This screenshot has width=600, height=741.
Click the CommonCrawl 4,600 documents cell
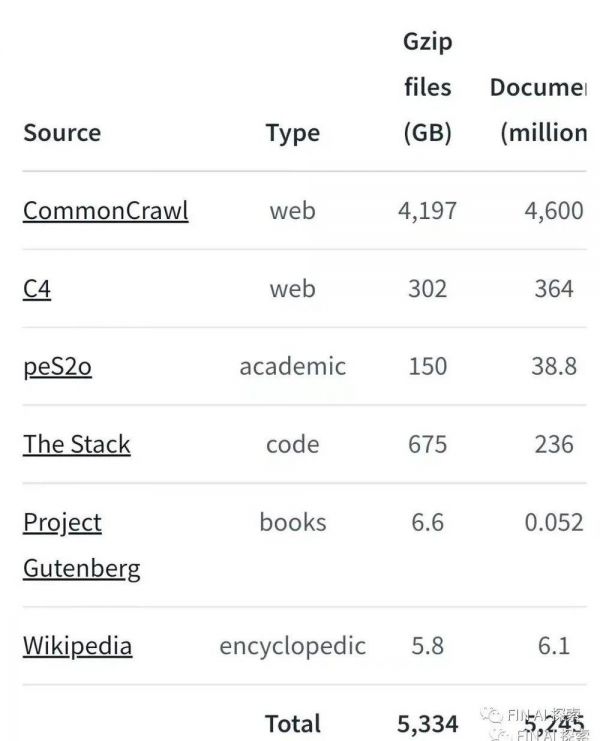click(x=553, y=211)
